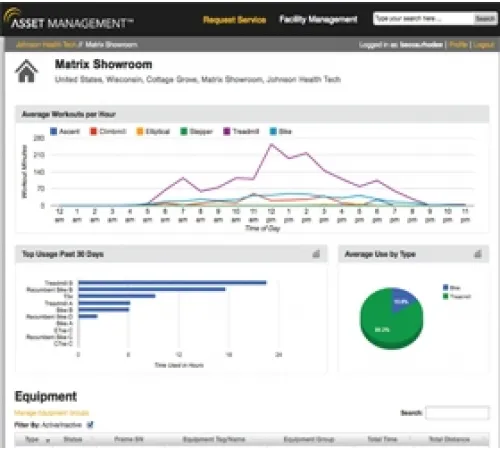
Task: Sort equipment table by Type column arrow
Action: (x=48, y=440)
